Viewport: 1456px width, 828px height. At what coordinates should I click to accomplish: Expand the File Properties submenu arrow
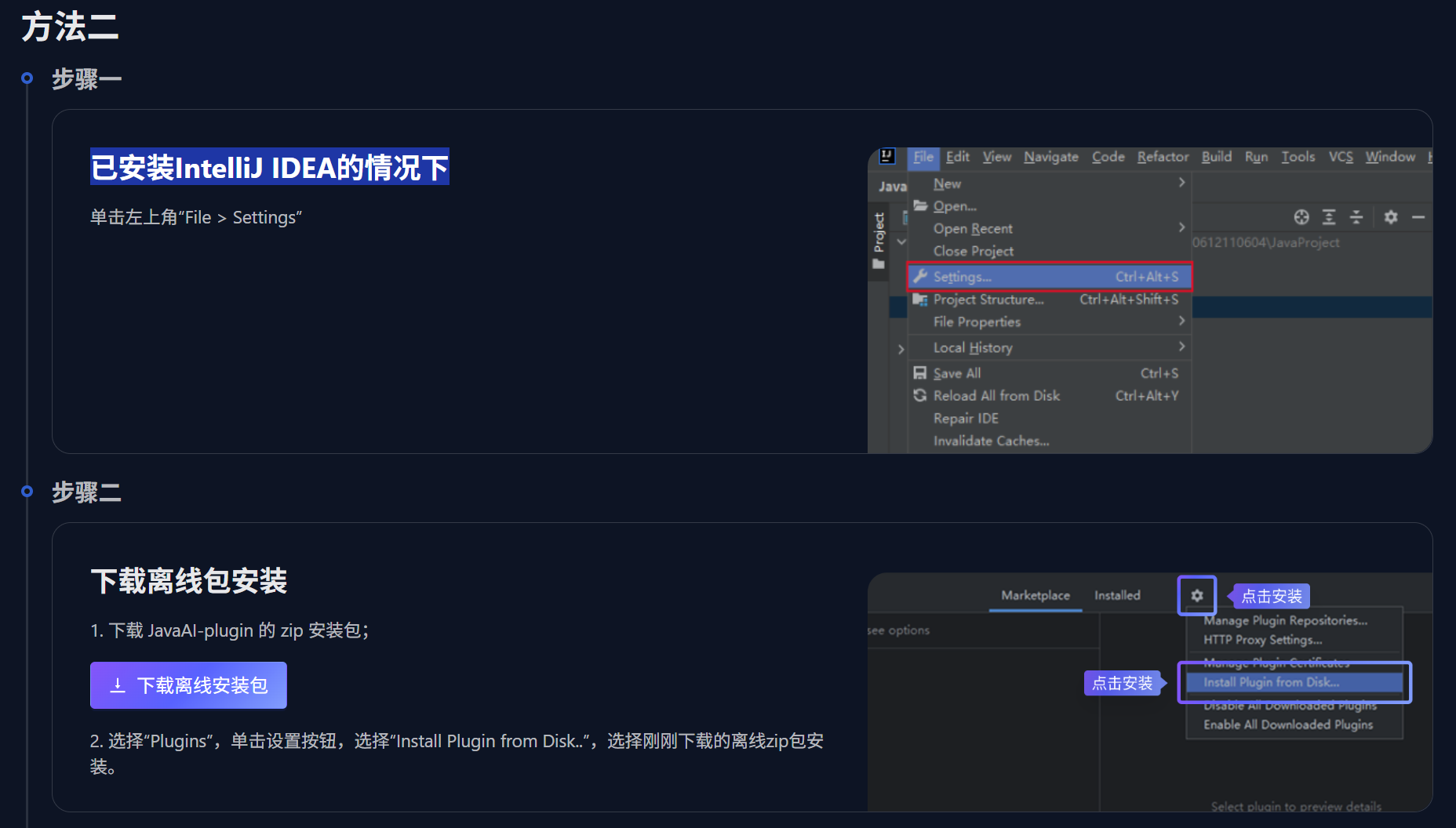pyautogui.click(x=1181, y=321)
